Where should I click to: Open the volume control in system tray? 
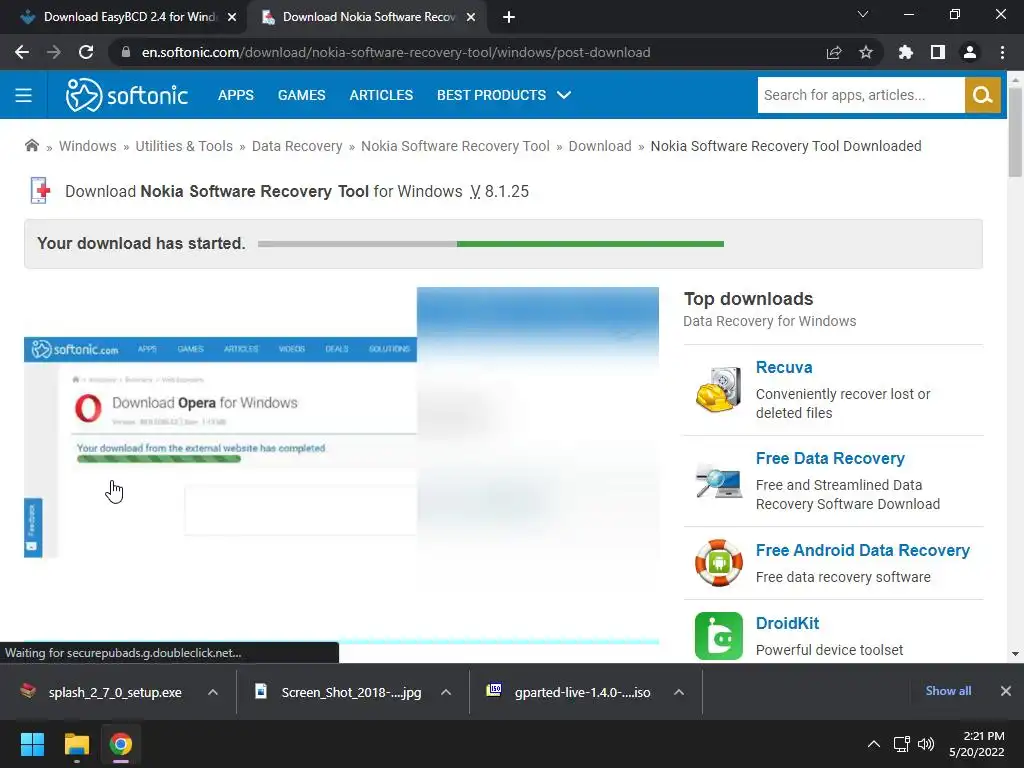[x=926, y=744]
